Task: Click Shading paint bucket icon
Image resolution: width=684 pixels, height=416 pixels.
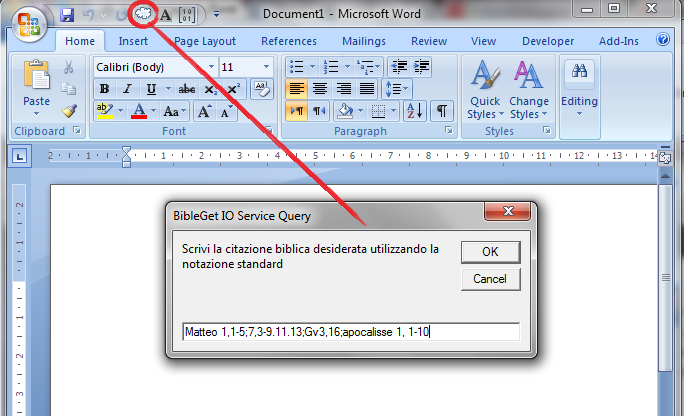Action: (345, 111)
